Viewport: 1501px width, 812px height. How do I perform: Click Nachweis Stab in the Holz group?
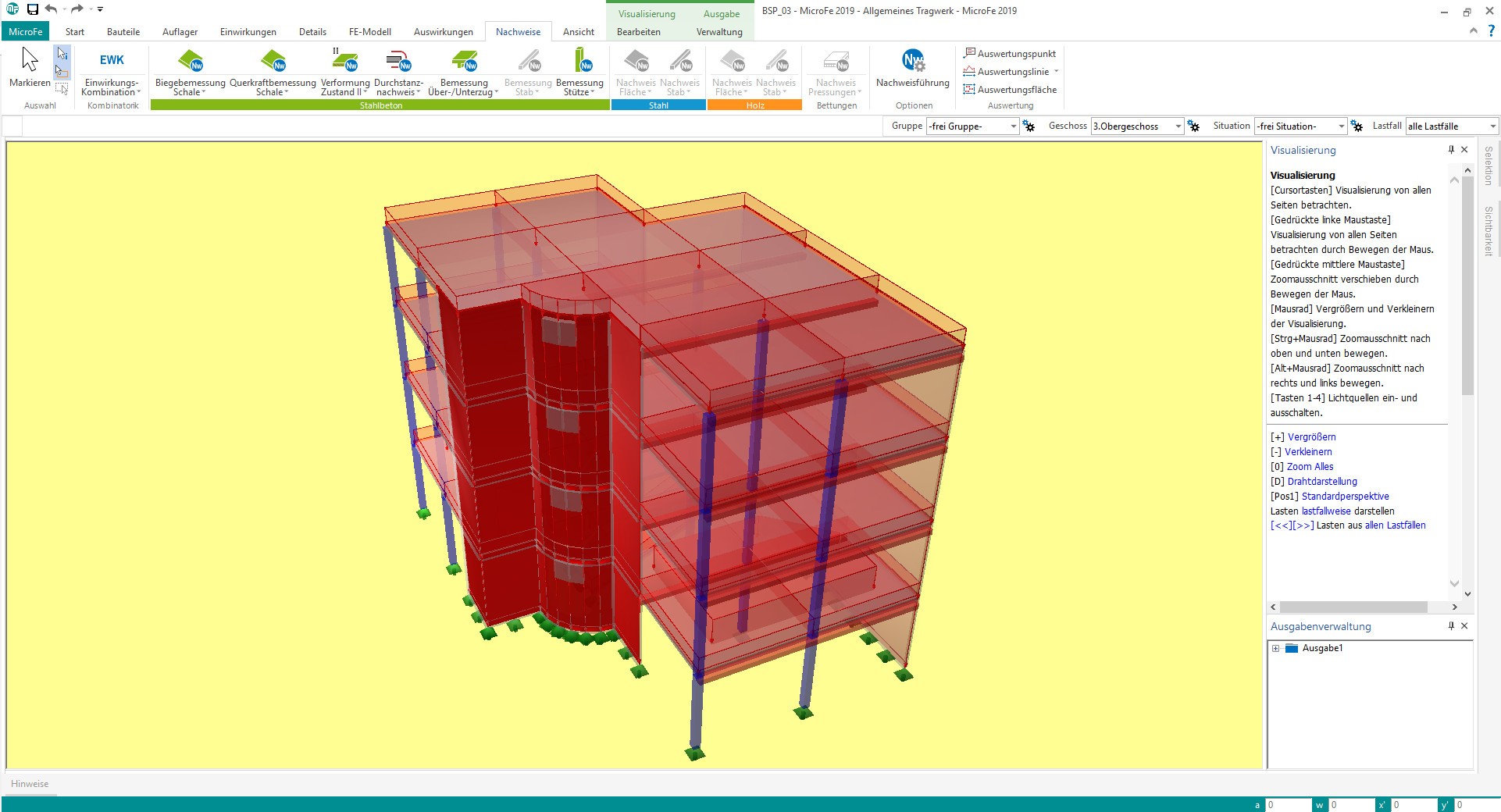point(775,72)
